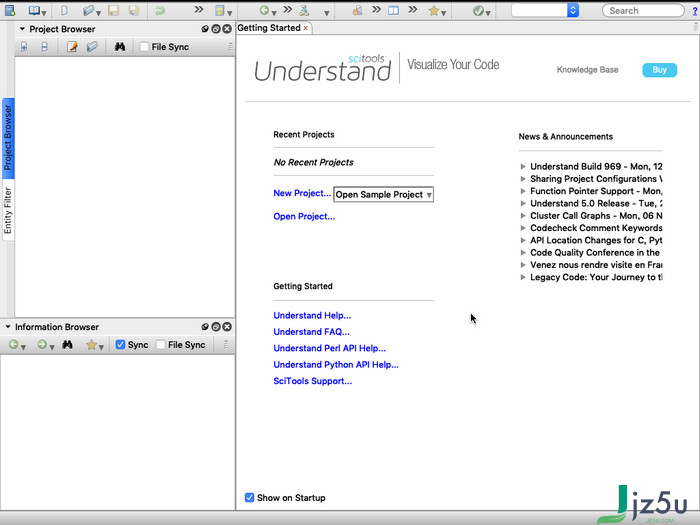Click the green Back navigation arrow in toolbar
700x525 pixels.
click(264, 10)
